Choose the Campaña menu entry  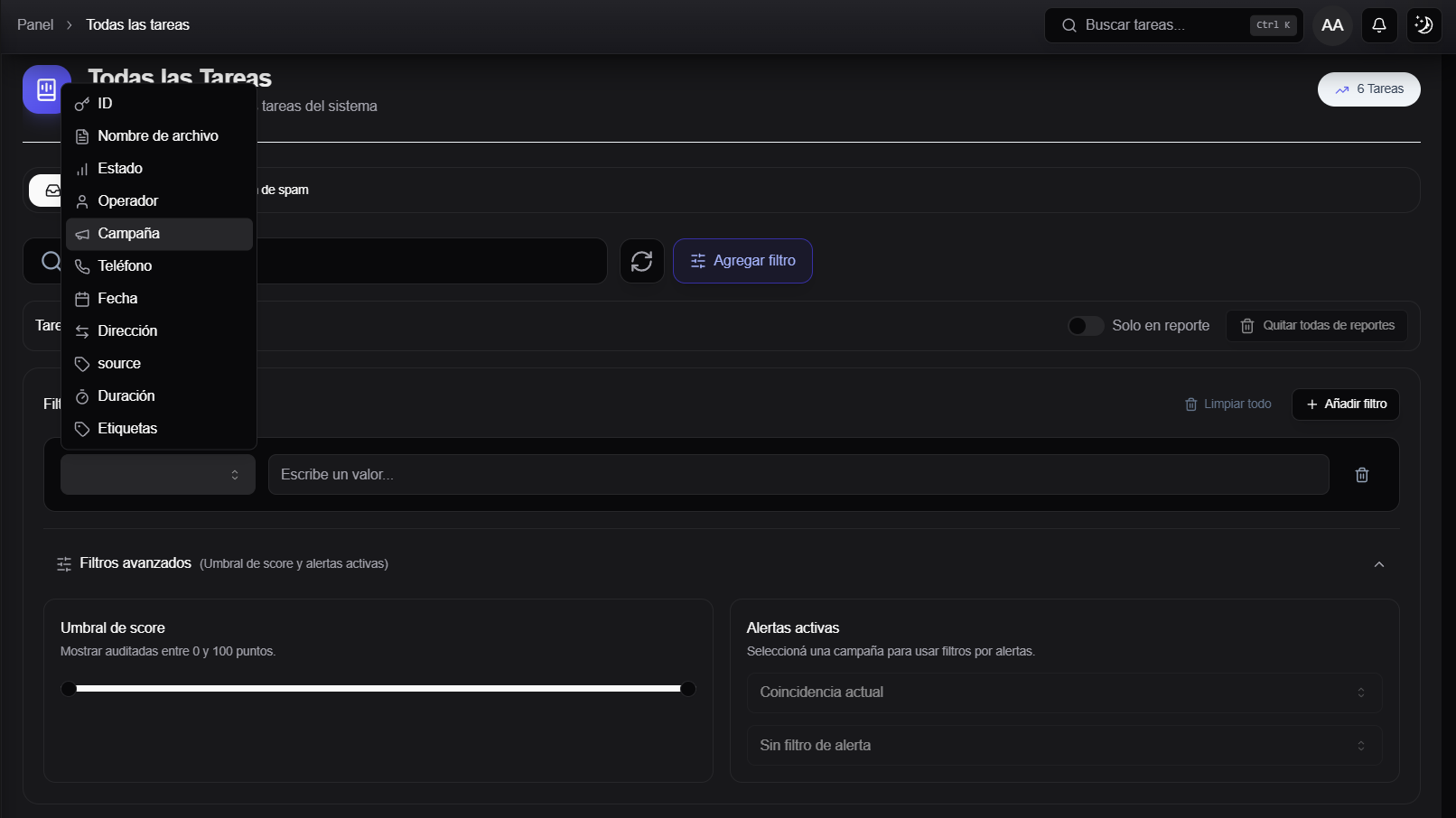(159, 234)
